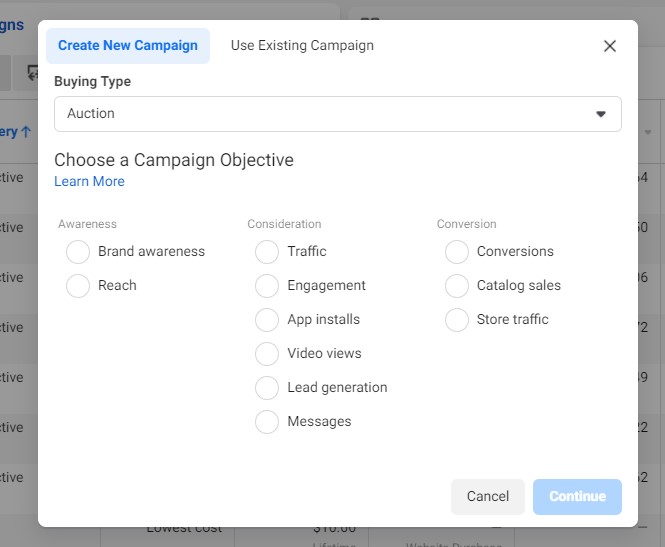665x547 pixels.
Task: Pick the Video views objective
Action: 267,354
